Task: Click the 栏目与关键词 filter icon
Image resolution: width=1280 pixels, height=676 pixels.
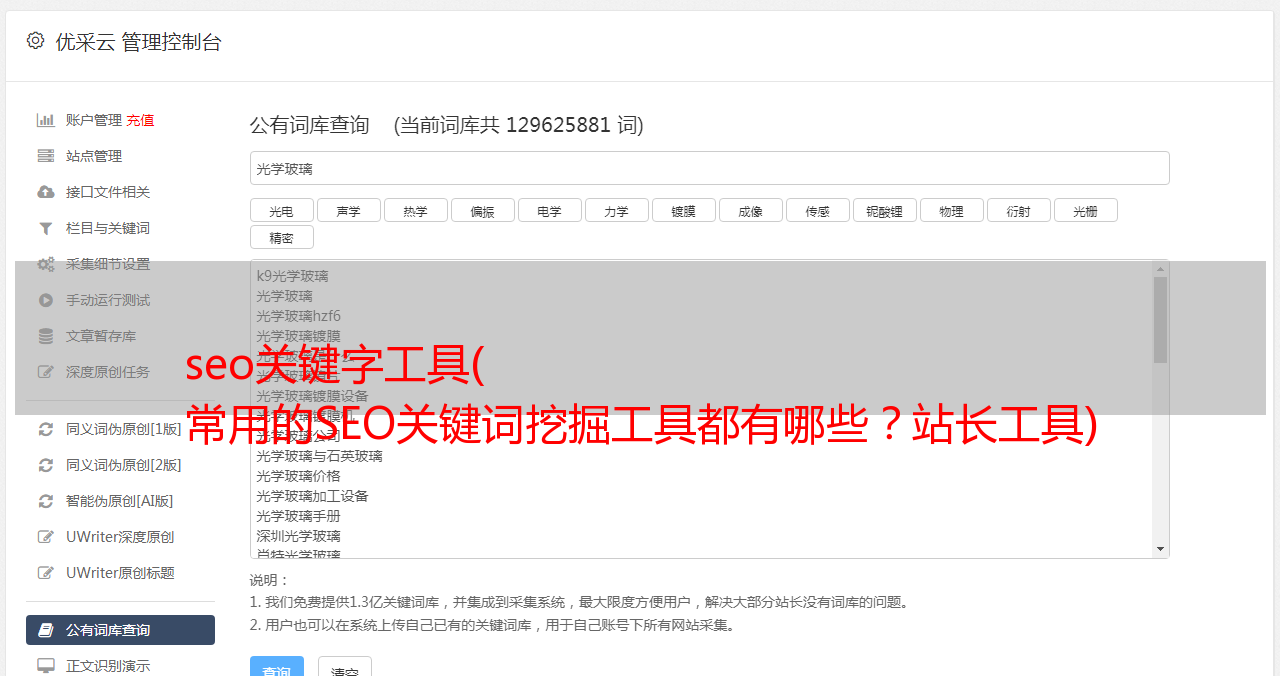Action: click(x=46, y=228)
